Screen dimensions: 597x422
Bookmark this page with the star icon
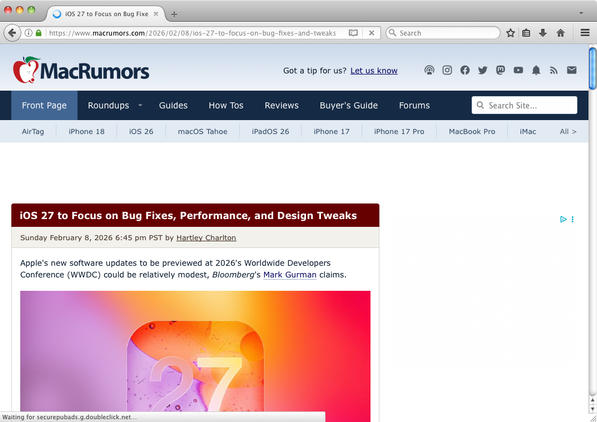[x=511, y=33]
